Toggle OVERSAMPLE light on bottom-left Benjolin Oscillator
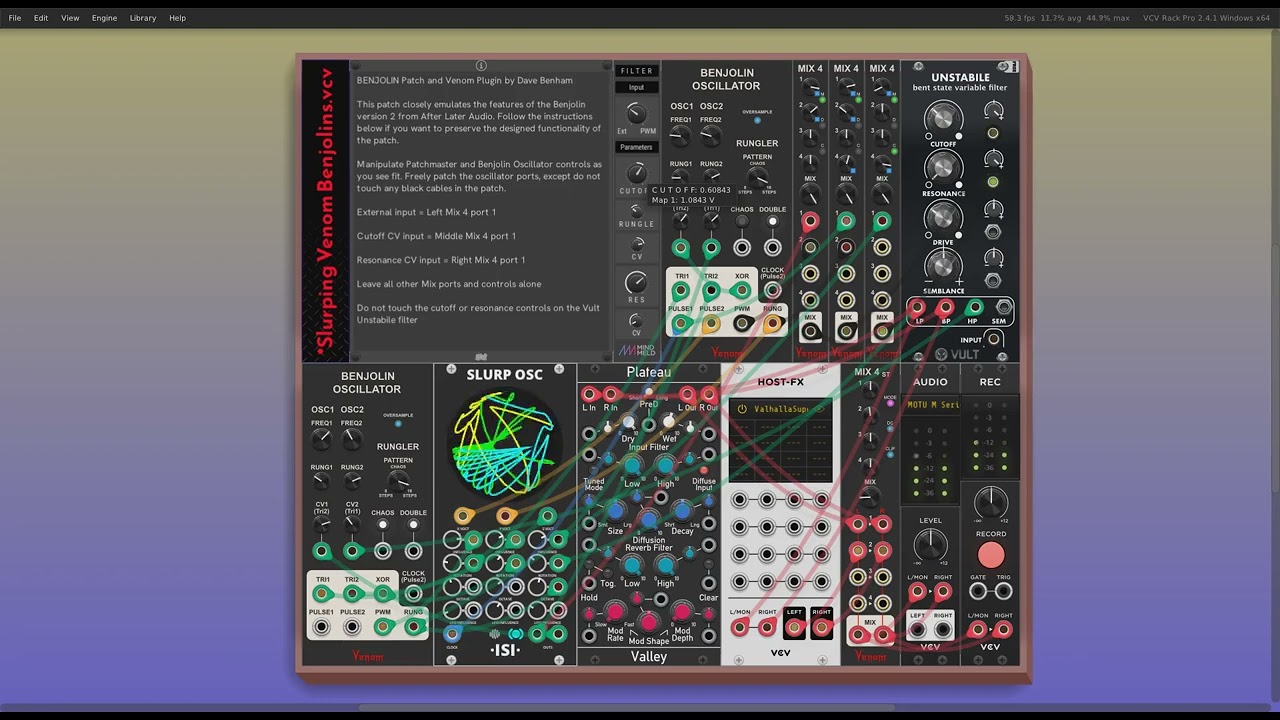 [398, 424]
